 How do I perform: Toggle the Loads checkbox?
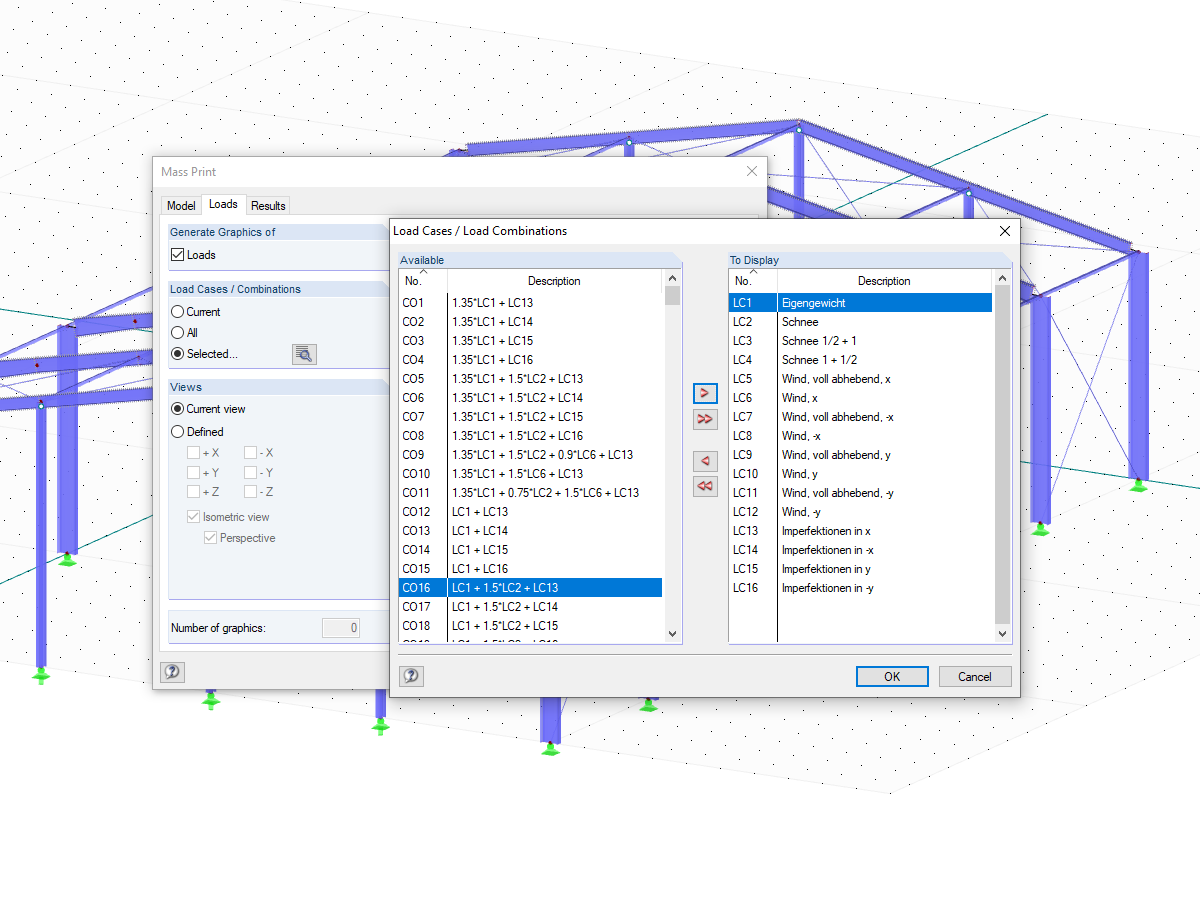(x=178, y=255)
